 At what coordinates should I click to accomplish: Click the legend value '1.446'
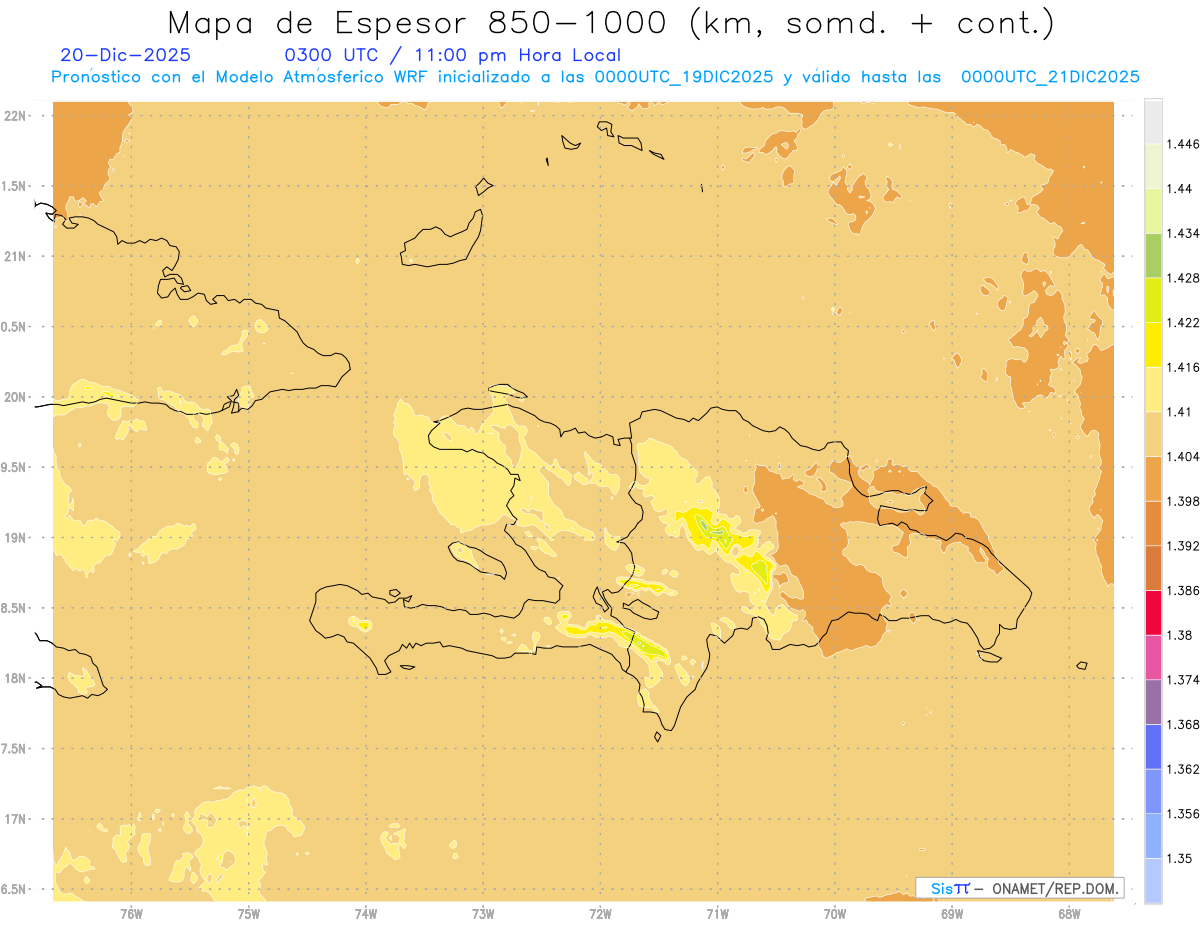(x=1183, y=144)
